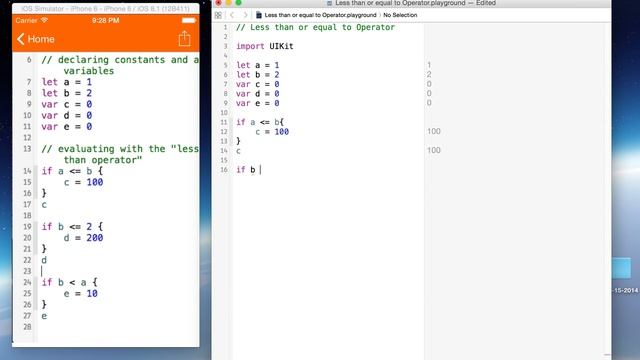The height and width of the screenshot is (360, 640).
Task: Go back with the Xcode left arrow
Action: tap(232, 15)
